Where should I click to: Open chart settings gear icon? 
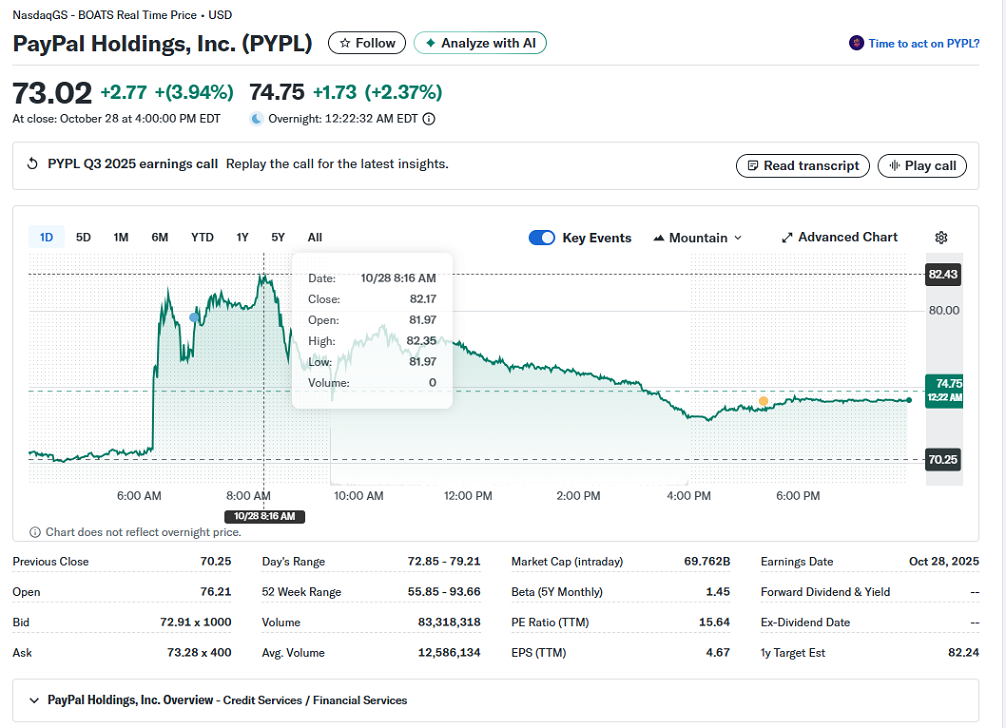tap(941, 238)
